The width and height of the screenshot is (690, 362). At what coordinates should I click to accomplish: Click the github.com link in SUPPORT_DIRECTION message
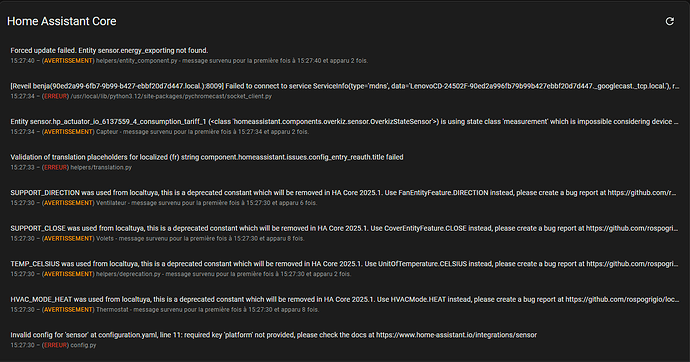[642, 193]
